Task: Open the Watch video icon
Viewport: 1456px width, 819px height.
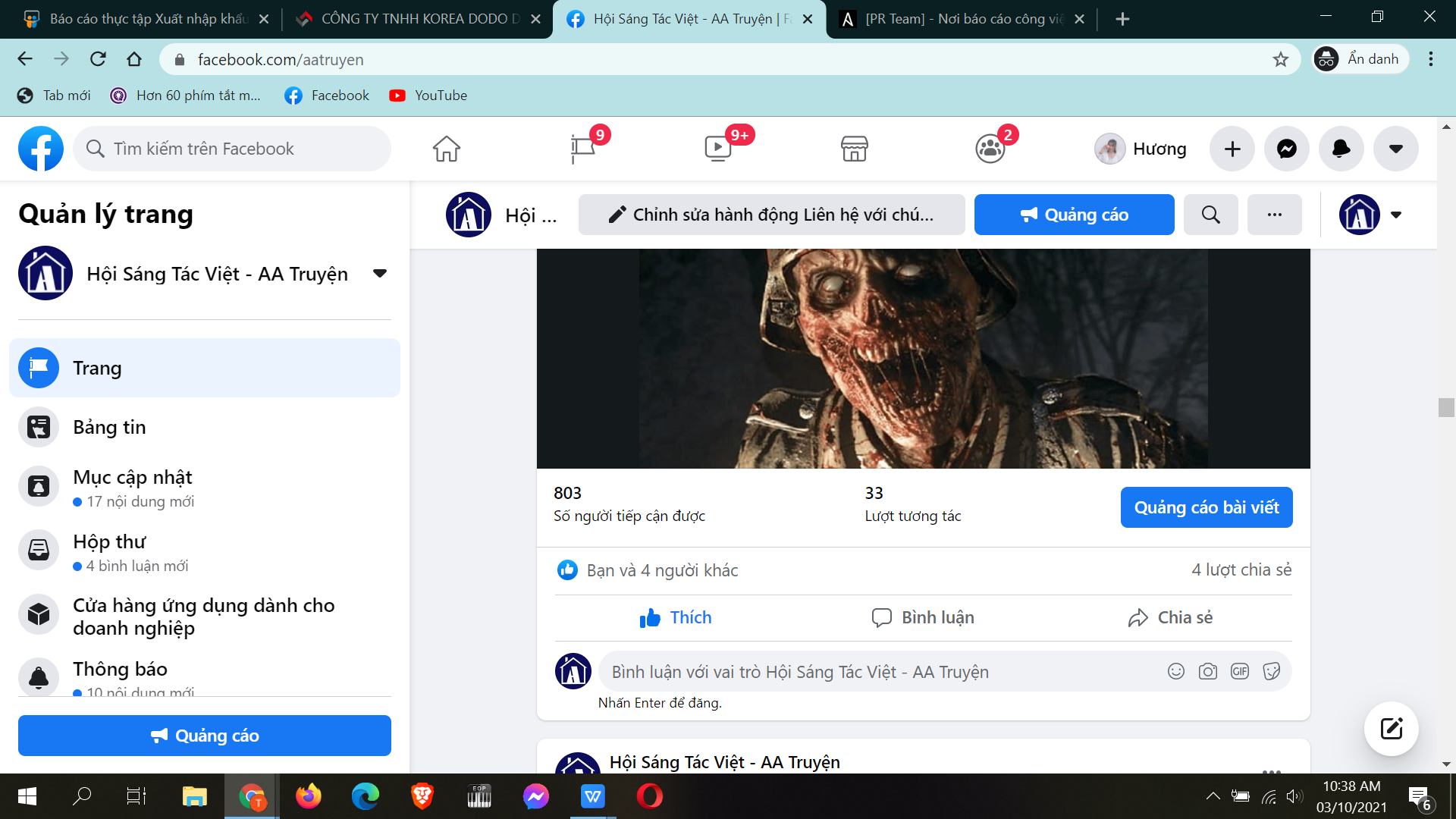Action: coord(718,149)
